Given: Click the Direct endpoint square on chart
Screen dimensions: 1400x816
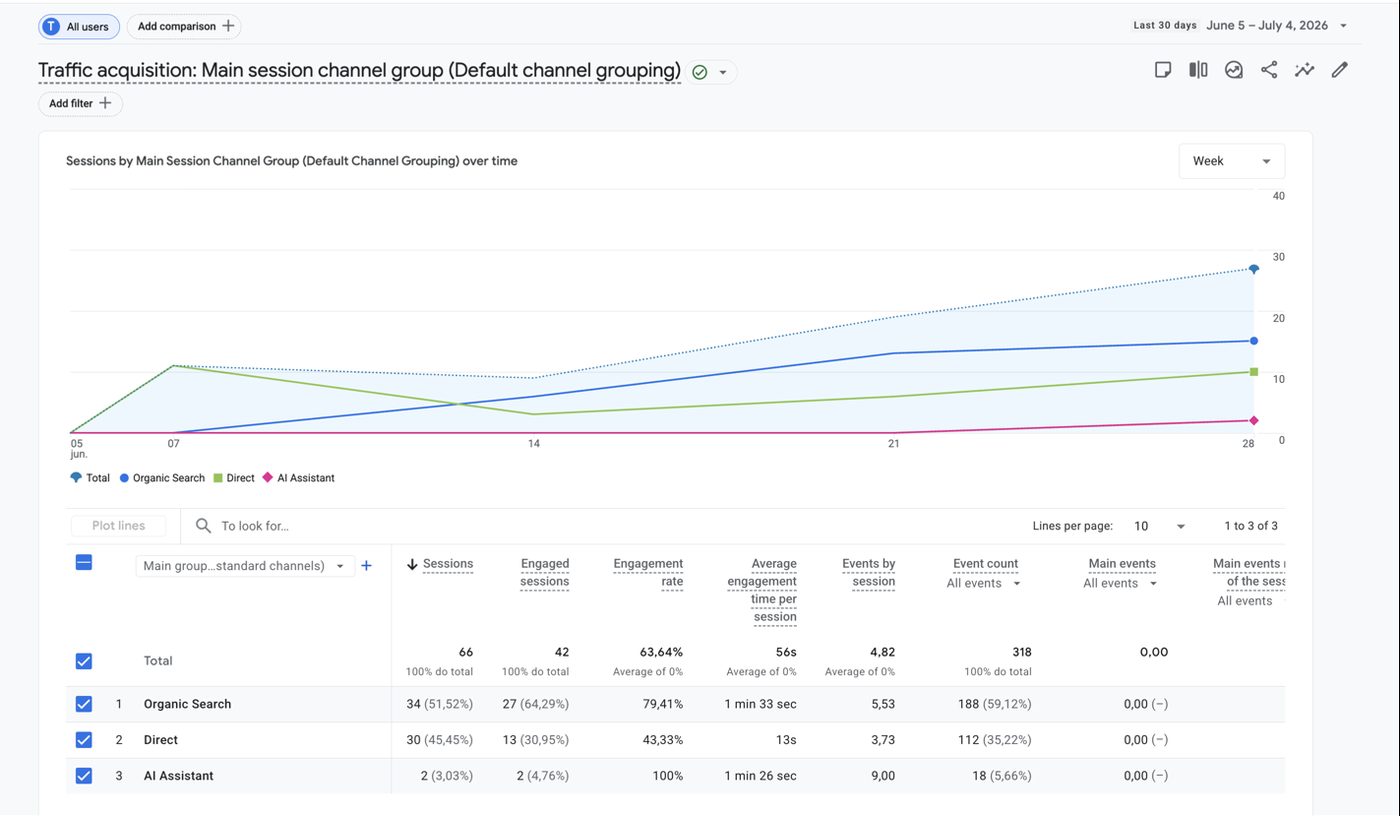Looking at the screenshot, I should [x=1254, y=372].
